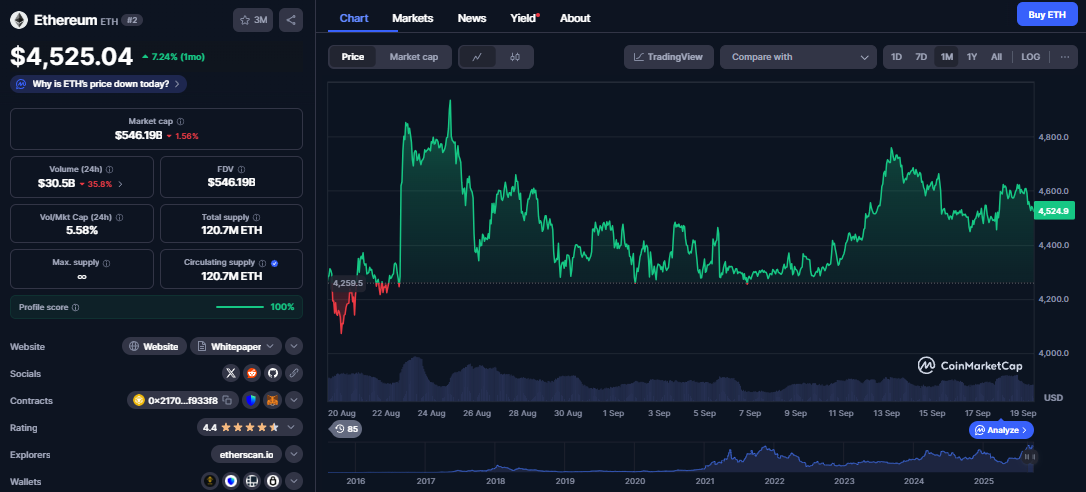The image size is (1086, 492).
Task: Select the candlestick chart style
Action: coord(515,57)
